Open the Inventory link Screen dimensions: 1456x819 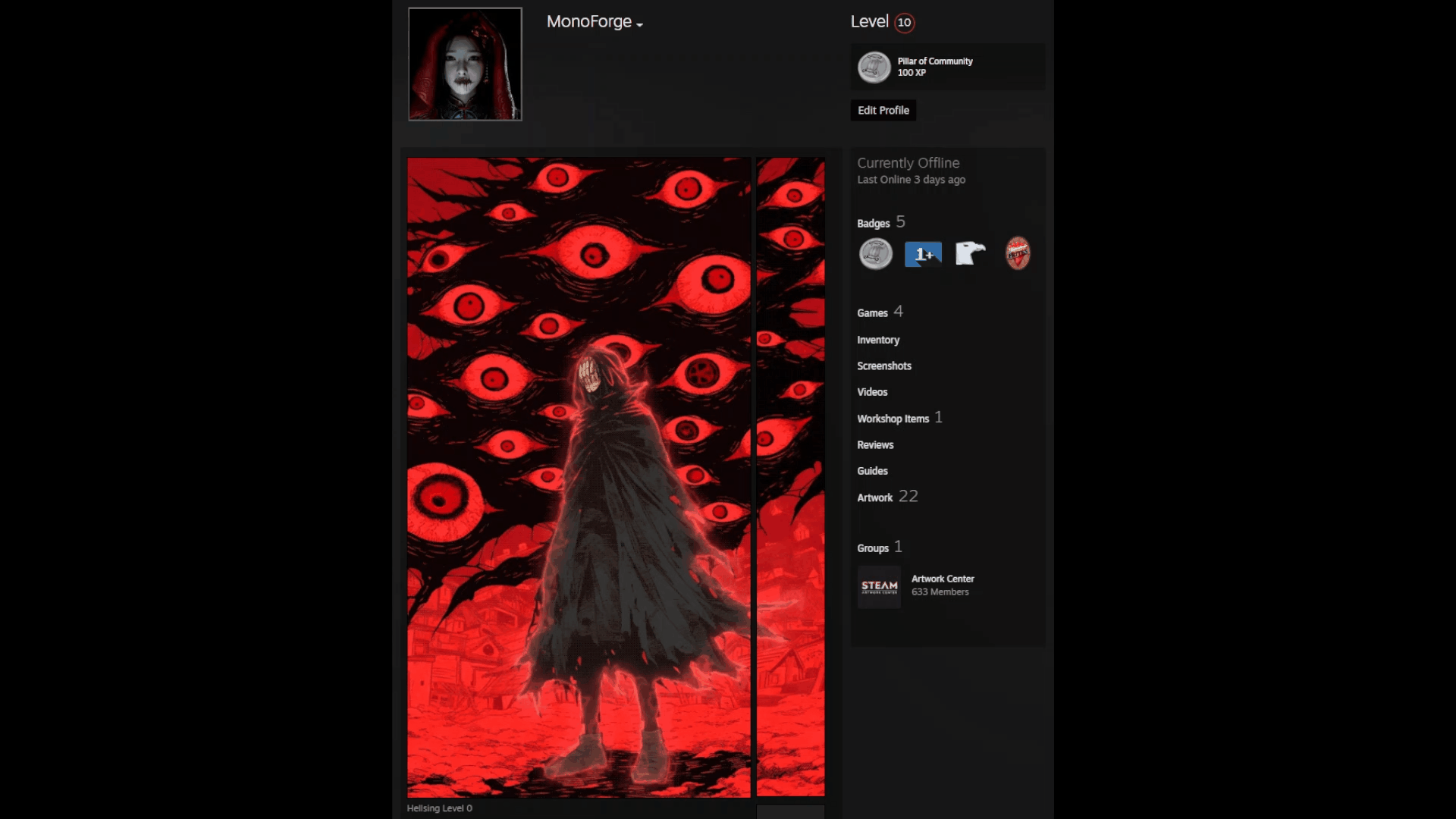[878, 340]
